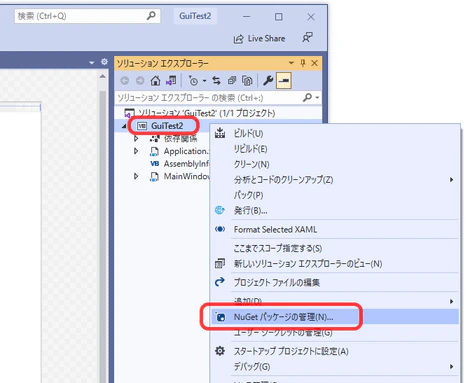Image resolution: width=470 pixels, height=383 pixels.
Task: Click arrow icon beside プロジェクト ファイルの編集
Action: pyautogui.click(x=220, y=282)
